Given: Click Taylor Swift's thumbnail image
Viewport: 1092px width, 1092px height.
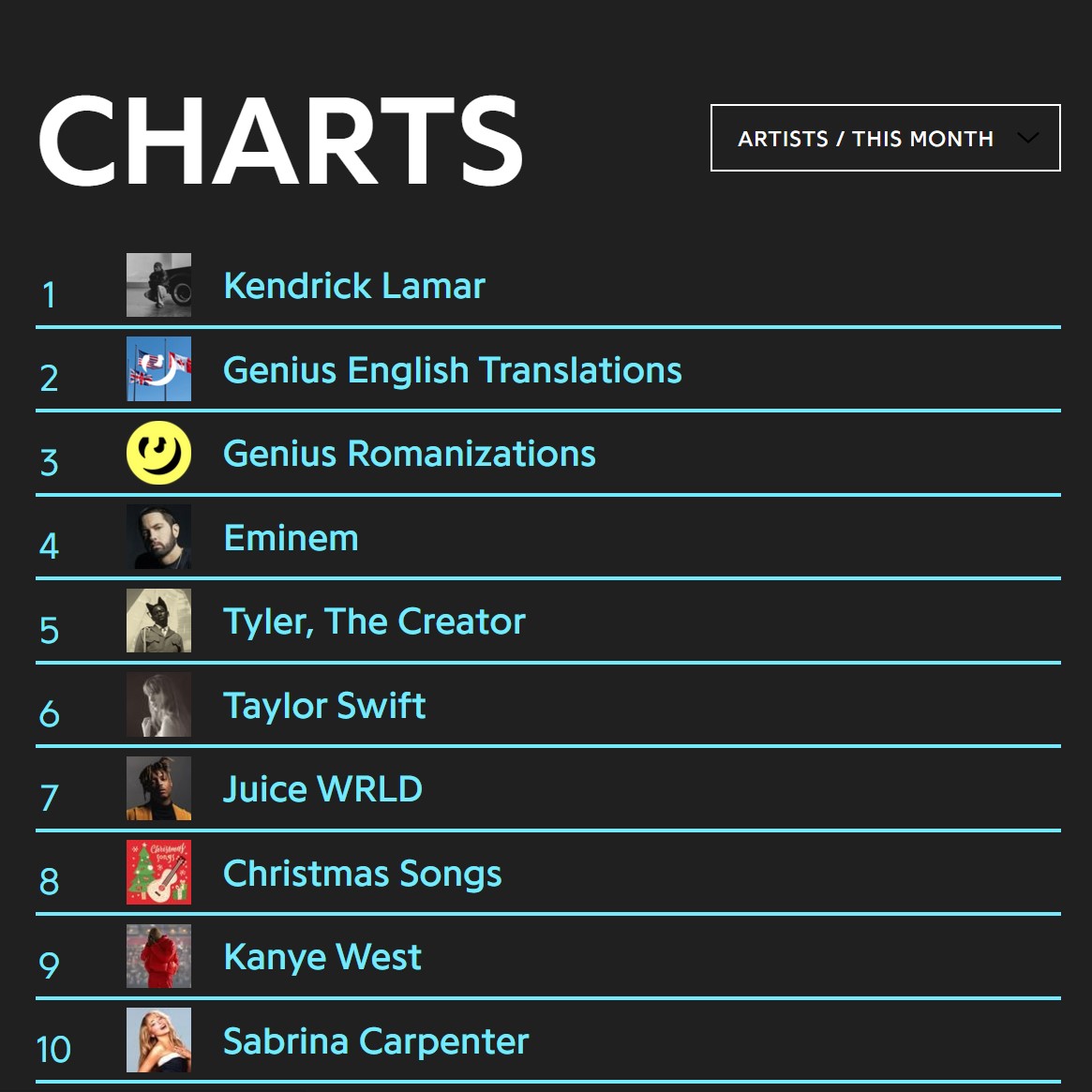Looking at the screenshot, I should coord(158,705).
